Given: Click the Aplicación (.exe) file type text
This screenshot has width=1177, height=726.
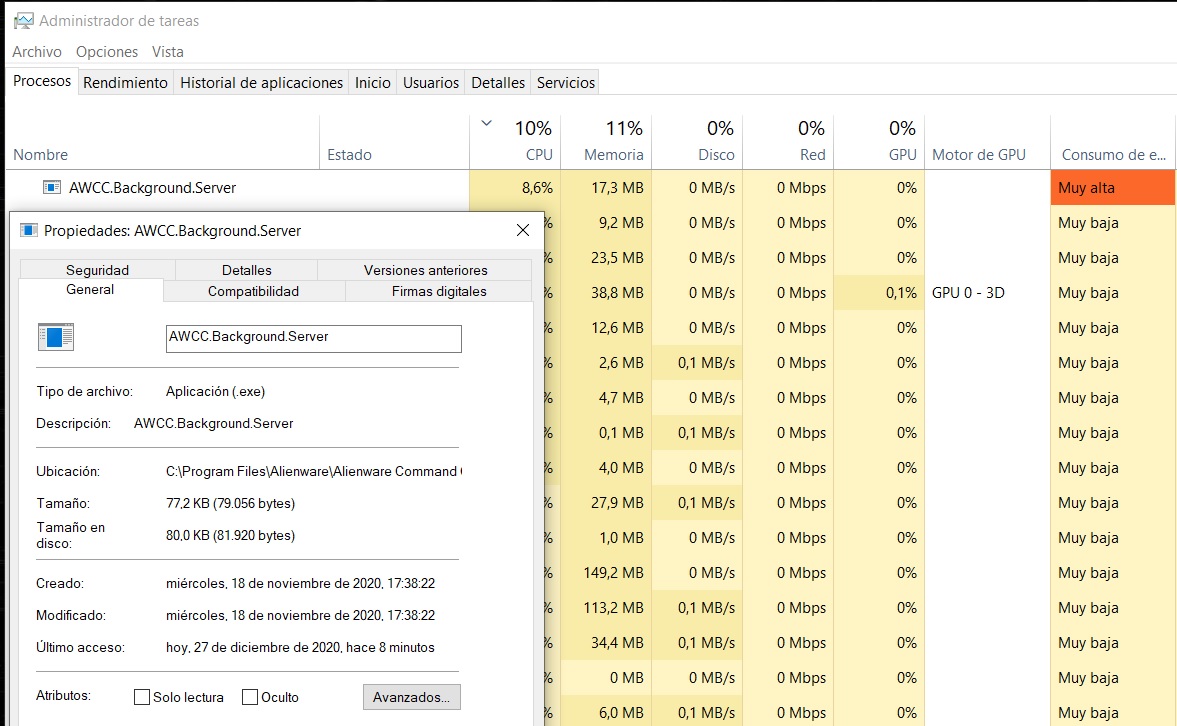Looking at the screenshot, I should (215, 392).
